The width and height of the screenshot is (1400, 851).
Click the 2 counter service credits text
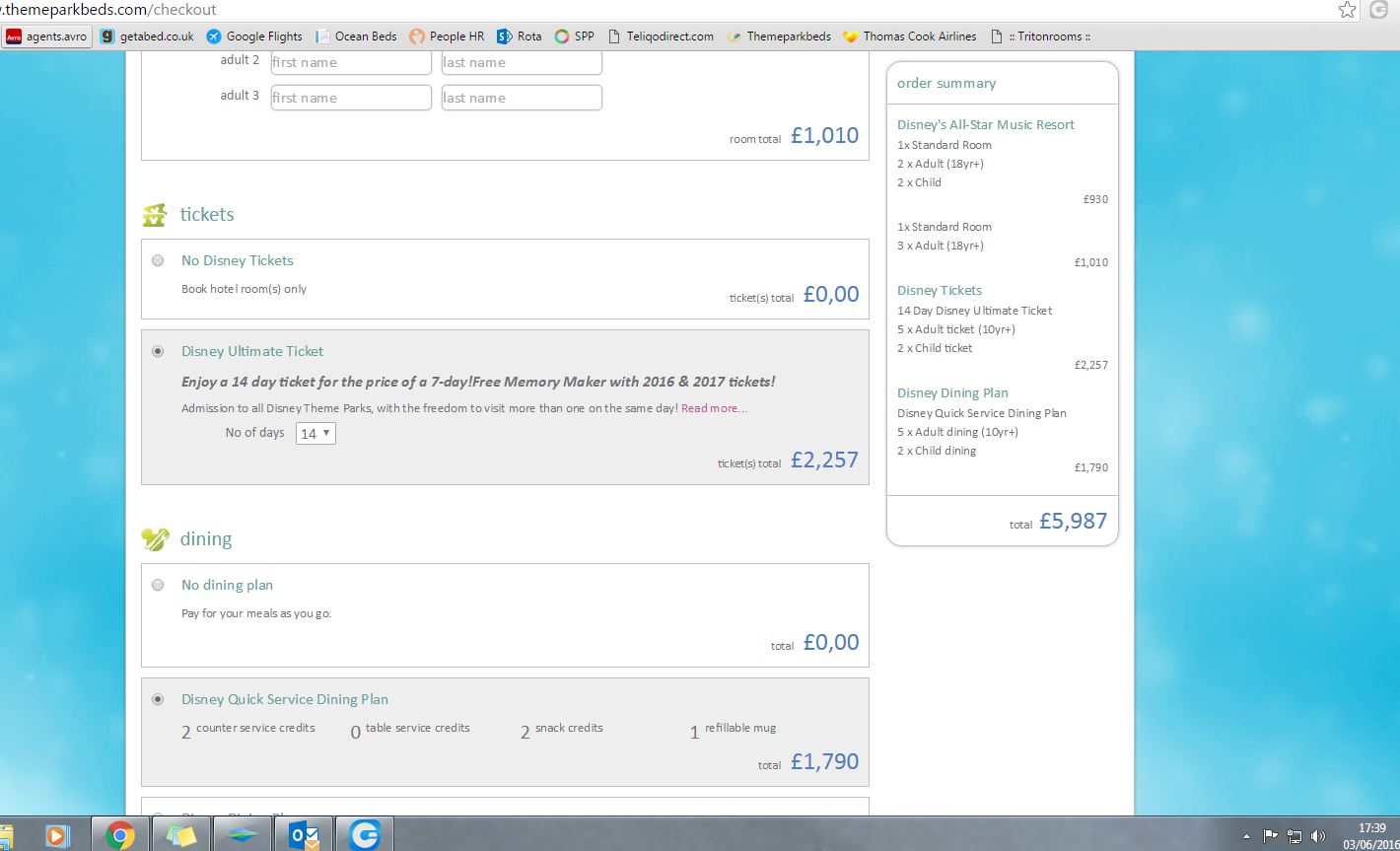click(248, 730)
